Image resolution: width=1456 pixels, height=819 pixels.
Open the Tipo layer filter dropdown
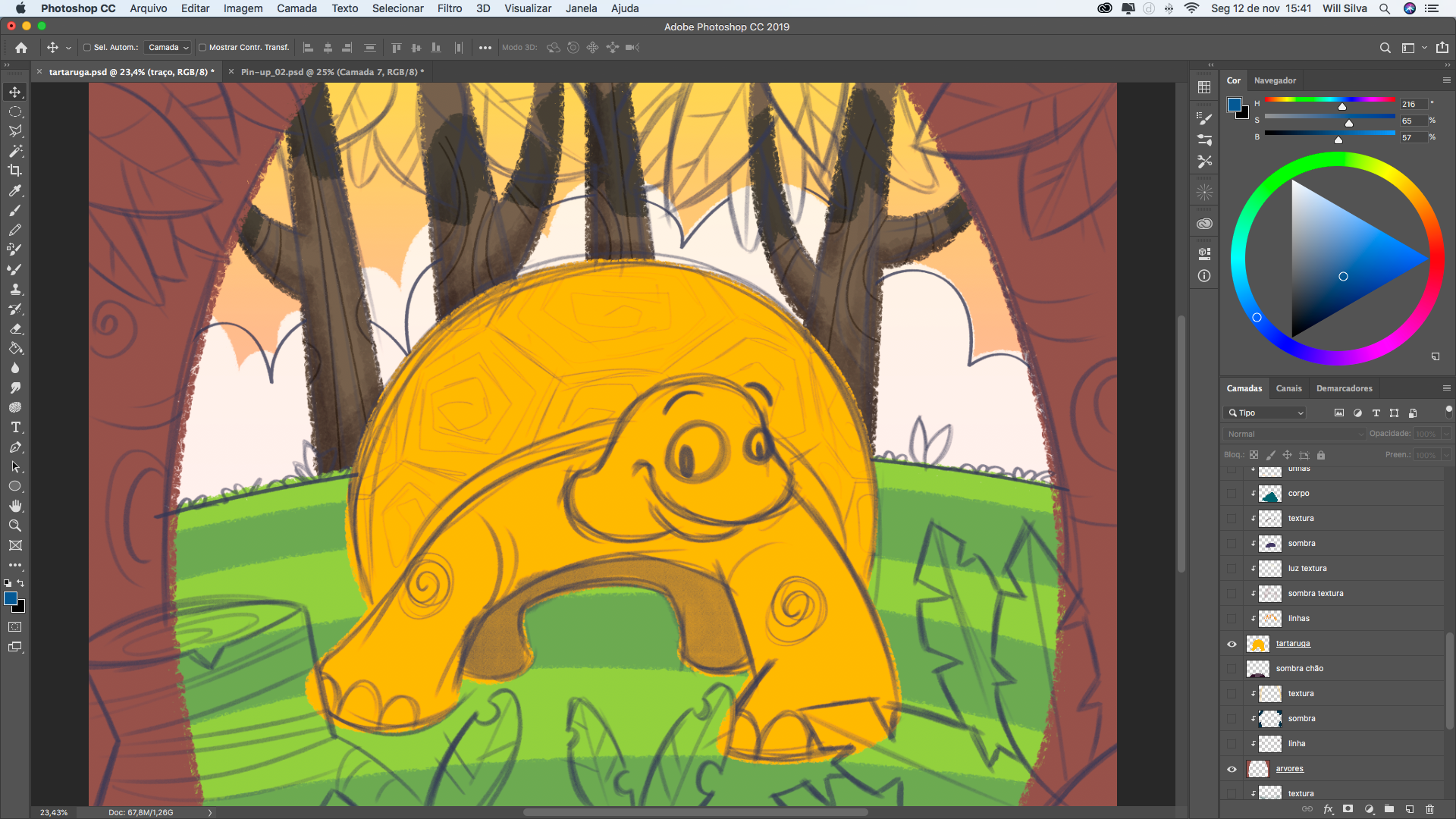point(1266,413)
